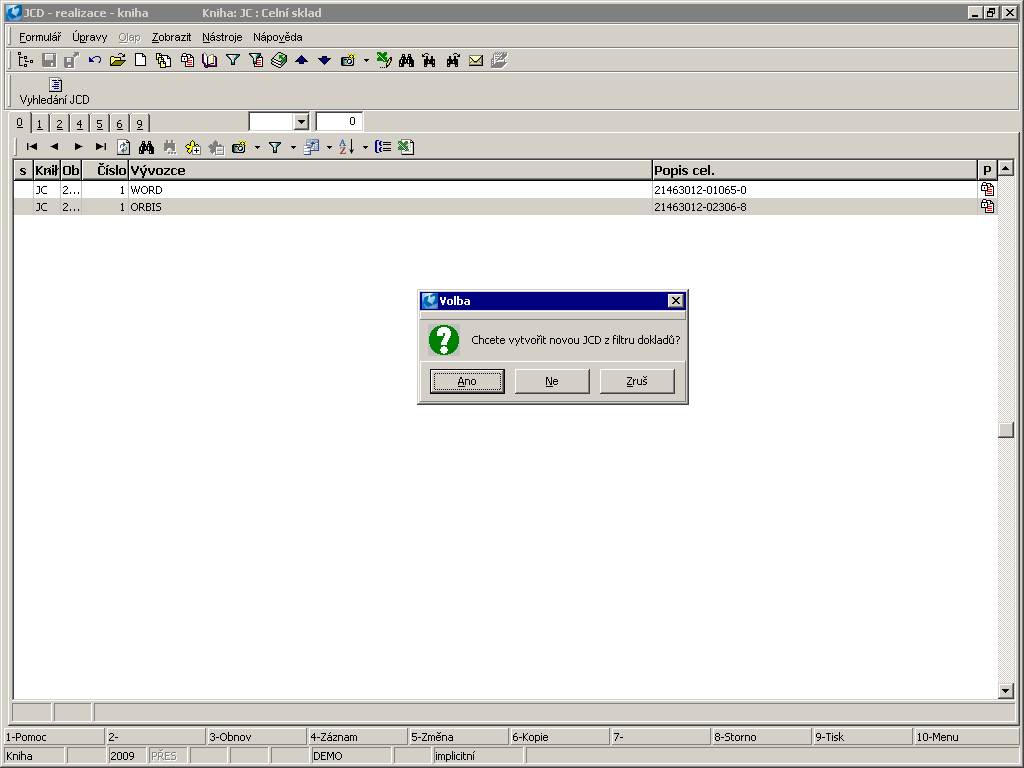Click the Číslo column header
This screenshot has height=768, width=1024.
click(104, 170)
